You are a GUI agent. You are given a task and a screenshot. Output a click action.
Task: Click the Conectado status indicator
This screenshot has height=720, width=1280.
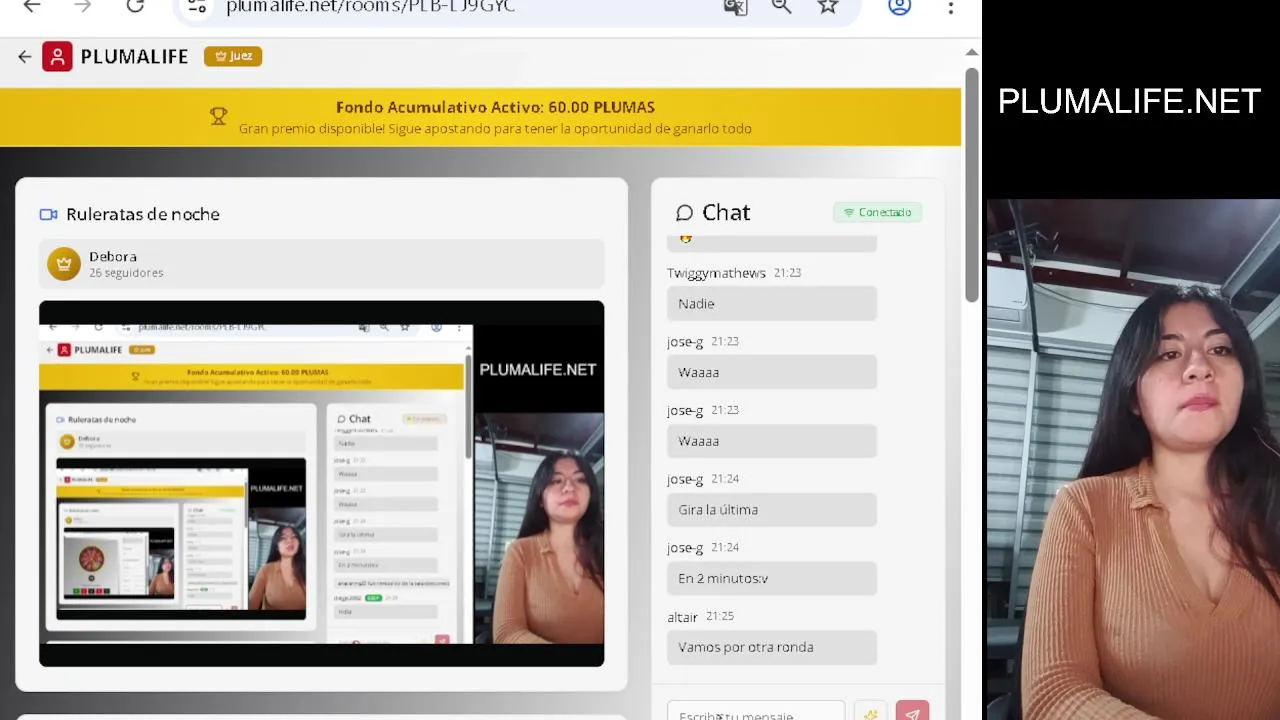pyautogui.click(x=877, y=212)
